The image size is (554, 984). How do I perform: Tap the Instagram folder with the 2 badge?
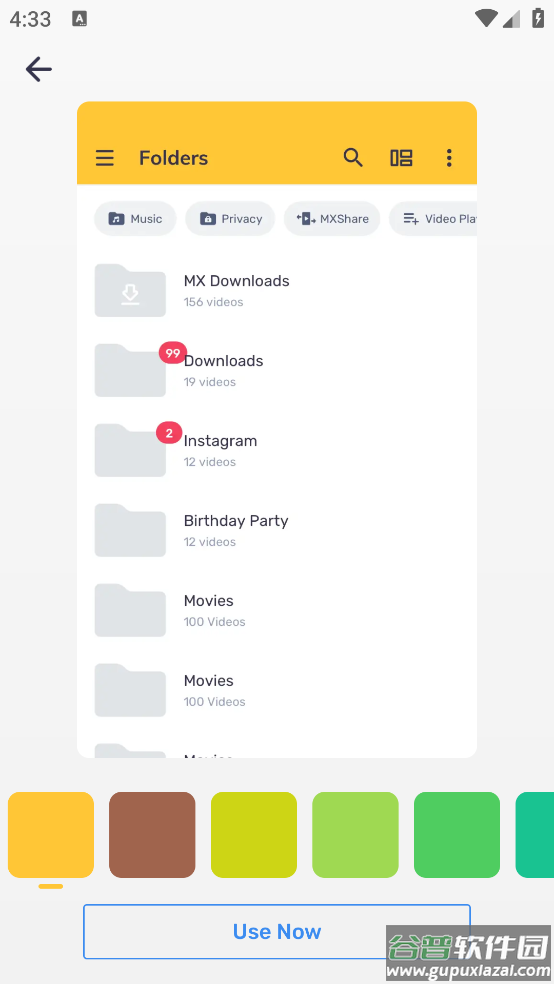coord(130,450)
